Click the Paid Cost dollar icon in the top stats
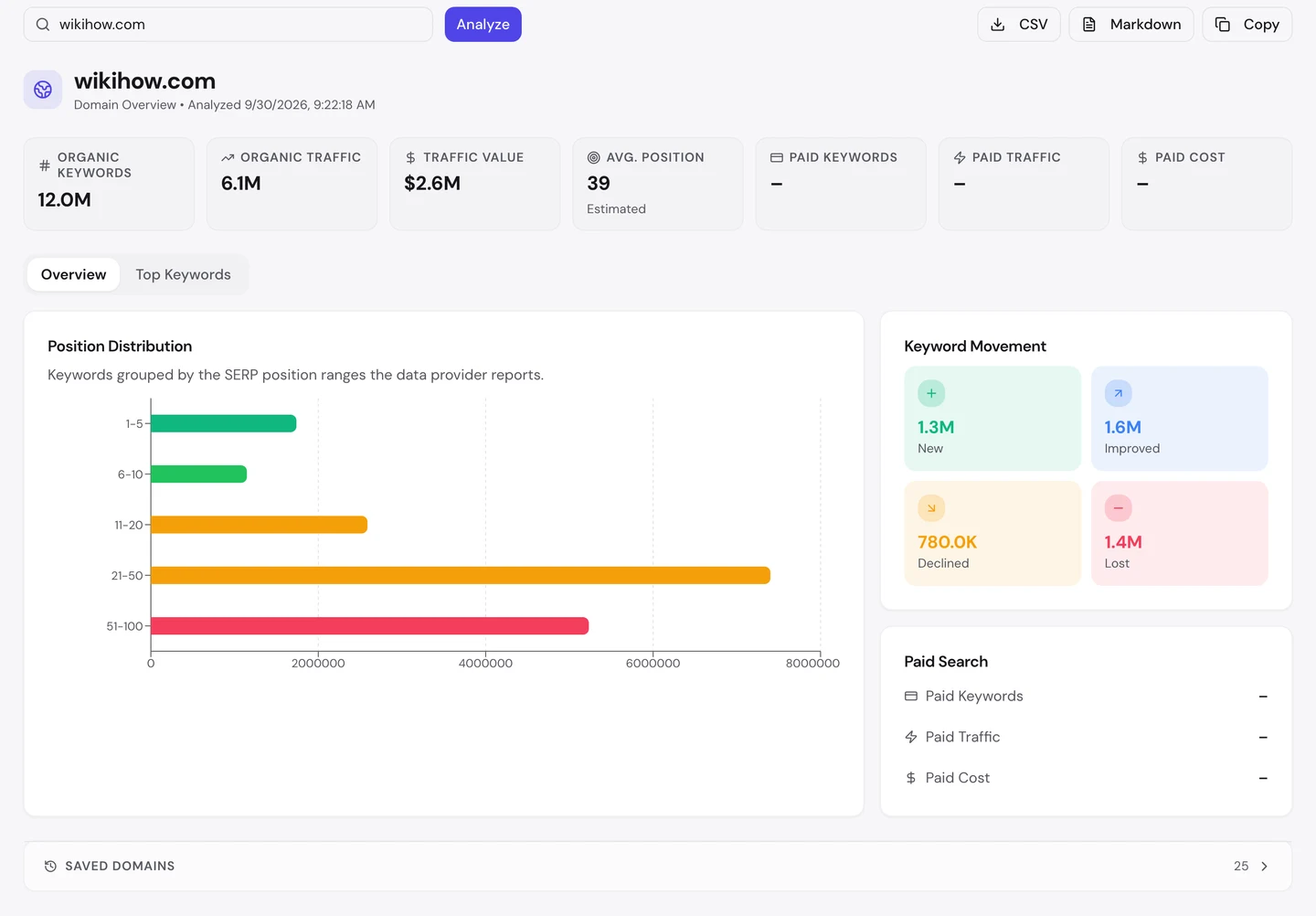This screenshot has width=1316, height=916. pyautogui.click(x=1142, y=157)
